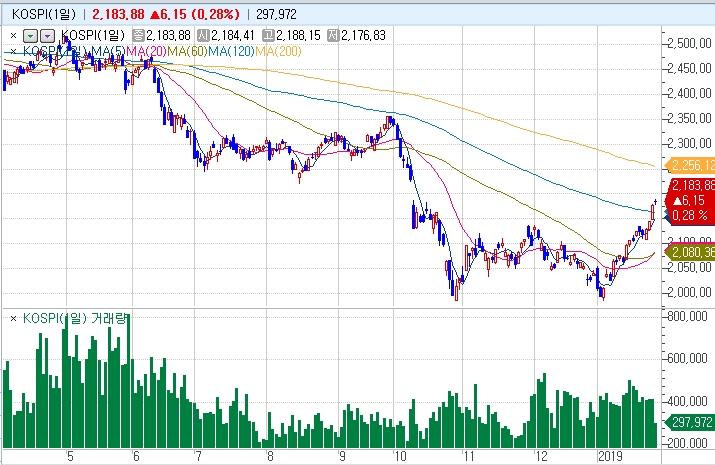Remove the KOSPI volume panel via X
Screen dimensions: 715x465
click(12, 318)
